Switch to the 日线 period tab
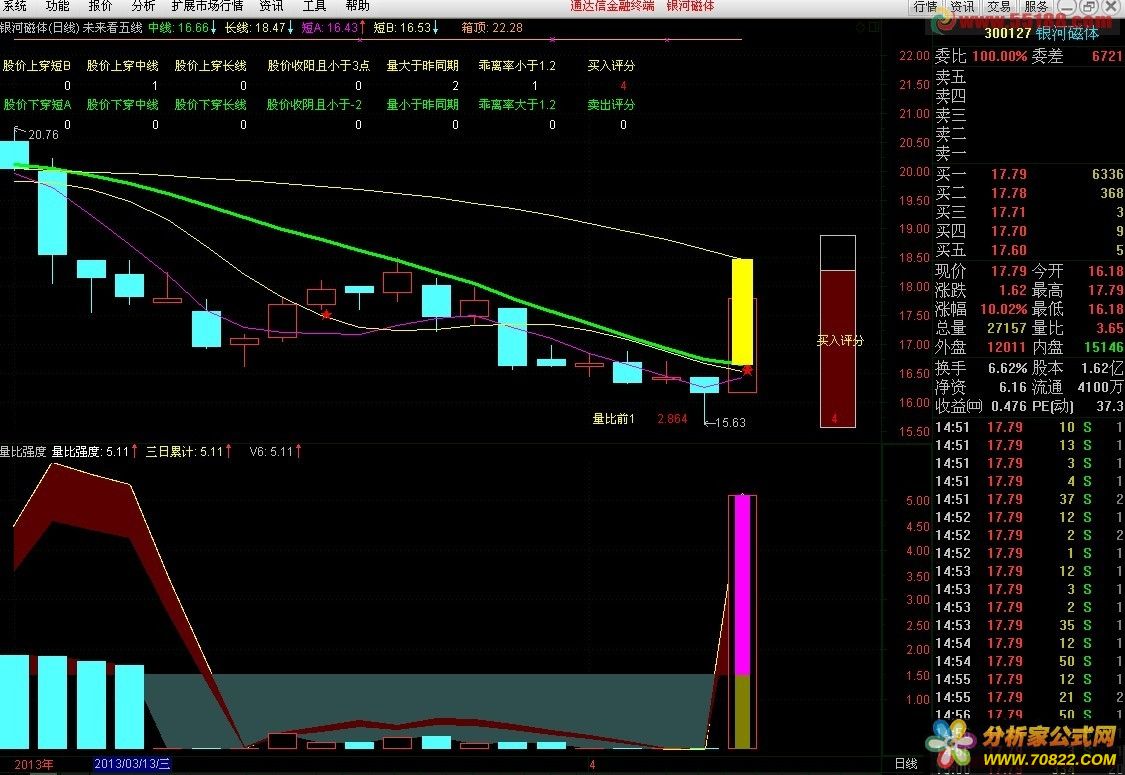This screenshot has width=1125, height=775. coord(906,764)
